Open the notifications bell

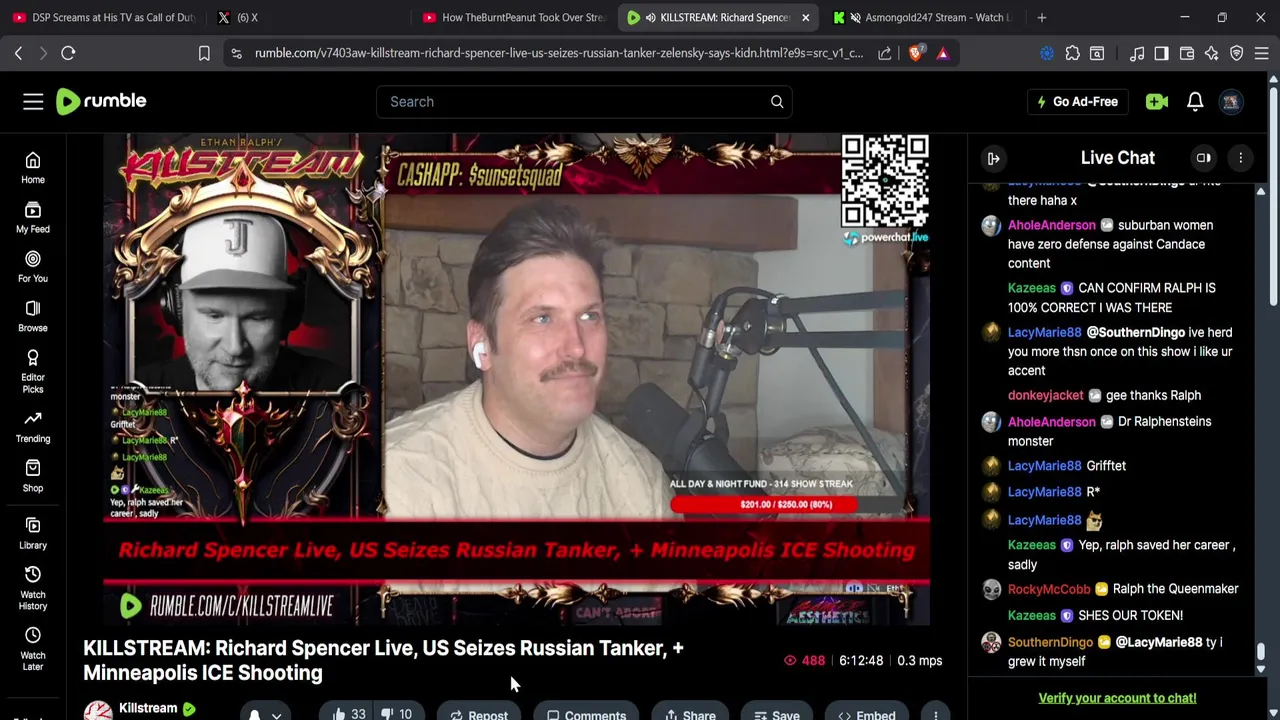pos(1195,101)
